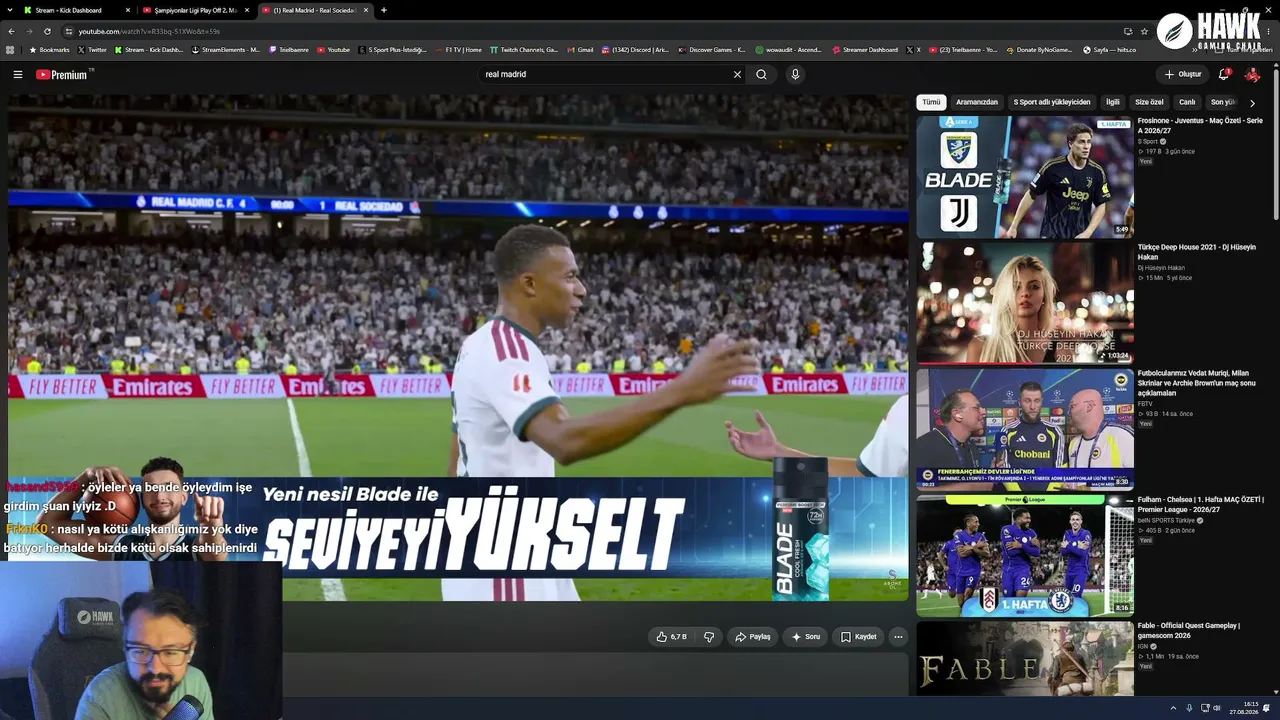Open Youtube bookmark in bookmarks bar
This screenshot has height=720, width=1280.
click(x=334, y=49)
